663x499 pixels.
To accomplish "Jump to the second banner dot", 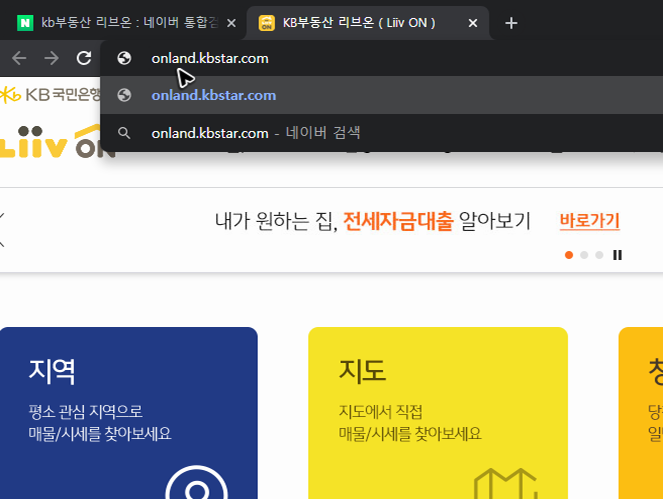I will pos(584,255).
